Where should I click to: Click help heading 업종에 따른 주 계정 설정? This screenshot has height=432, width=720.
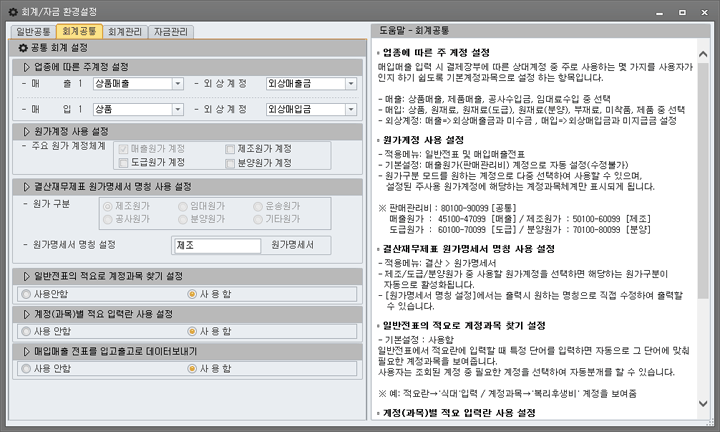click(x=436, y=53)
